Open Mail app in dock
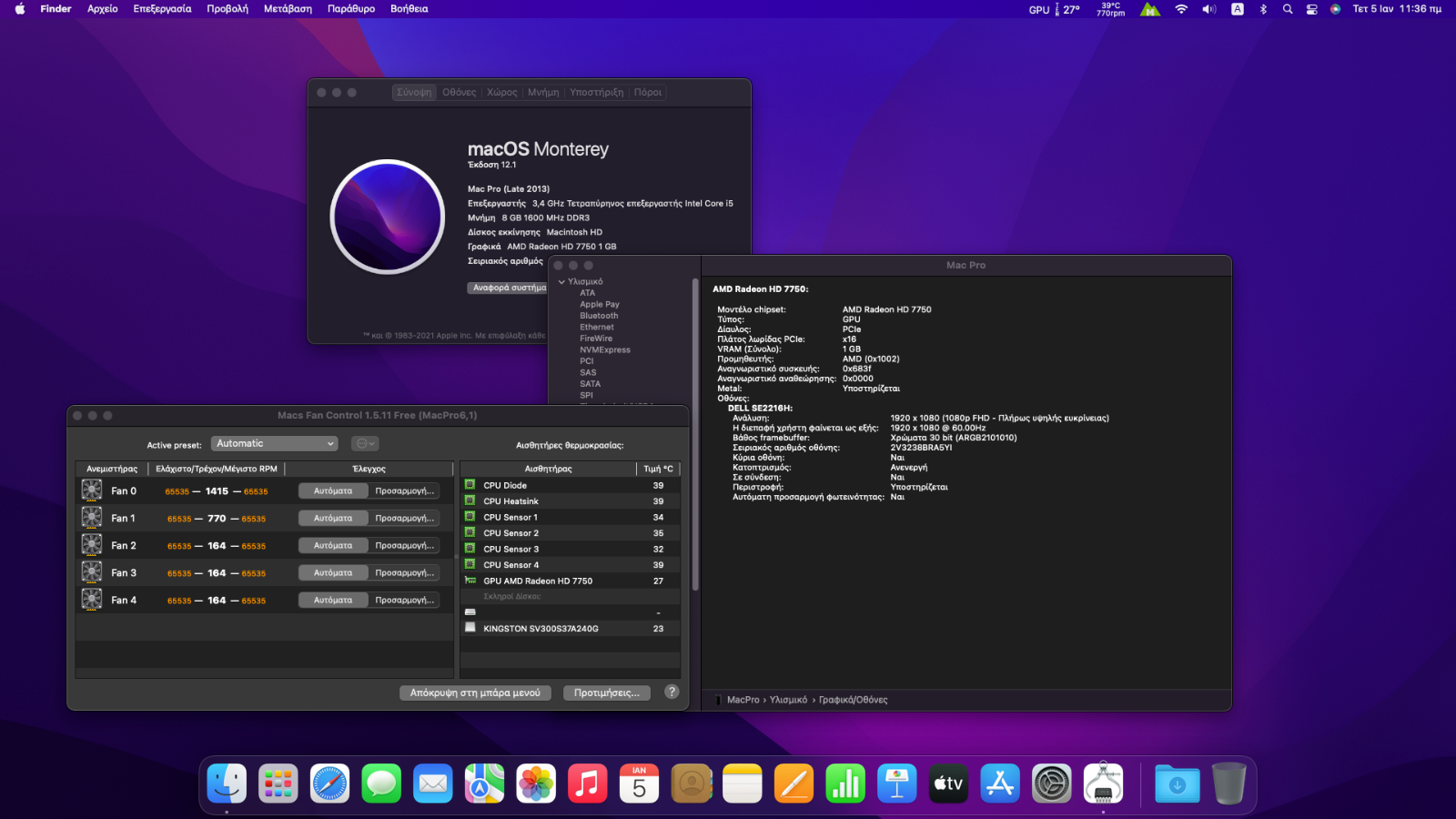The height and width of the screenshot is (819, 1456). coord(433,784)
